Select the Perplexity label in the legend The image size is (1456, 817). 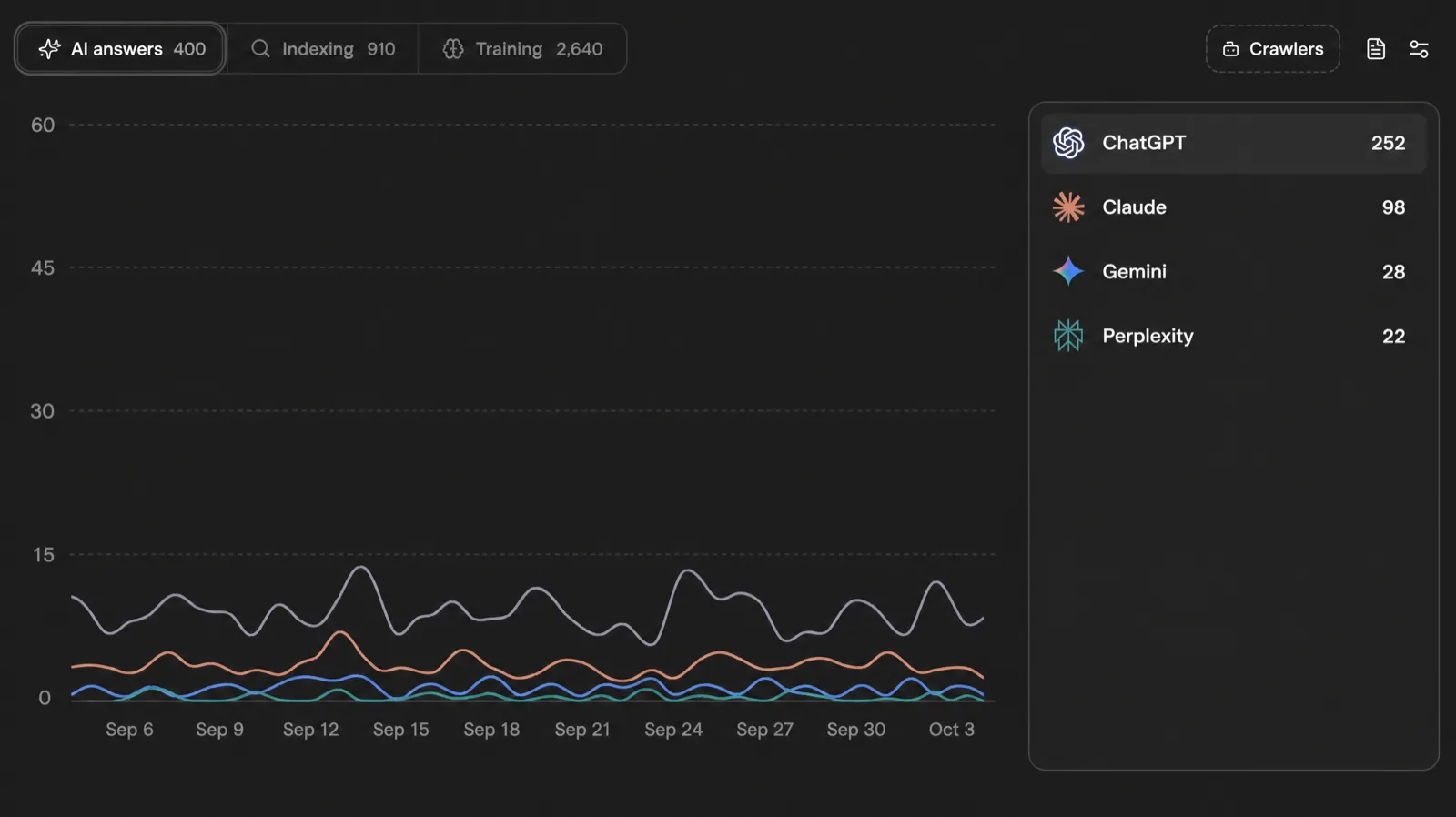tap(1148, 336)
